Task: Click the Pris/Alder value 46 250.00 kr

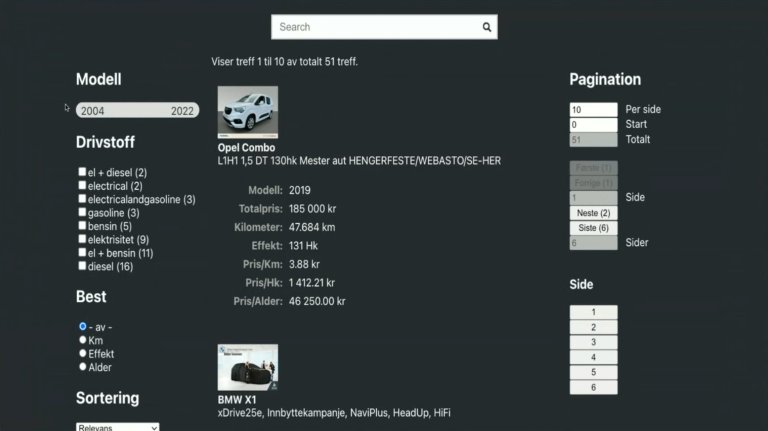Action: [x=317, y=301]
